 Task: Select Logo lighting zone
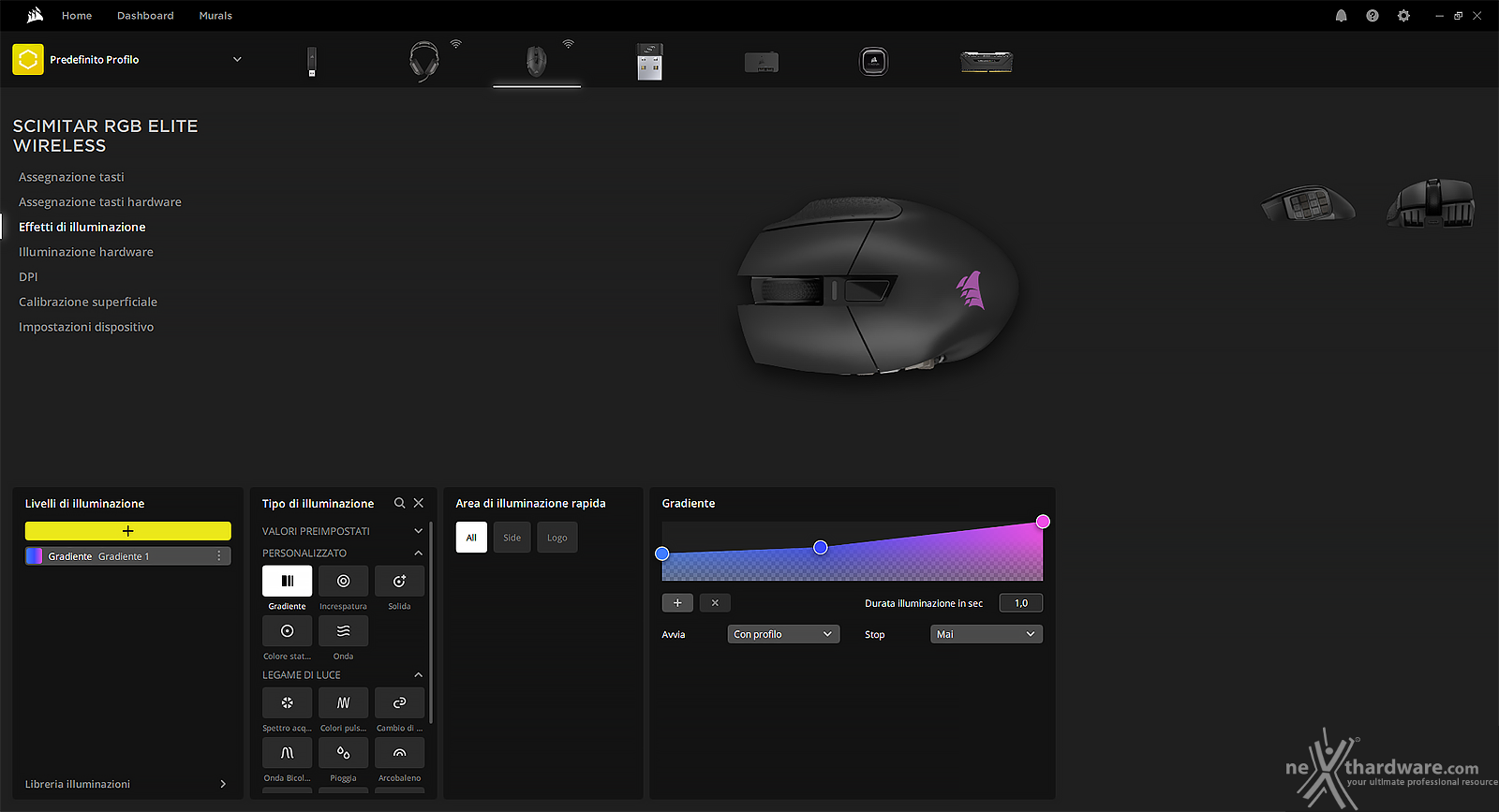(x=557, y=538)
